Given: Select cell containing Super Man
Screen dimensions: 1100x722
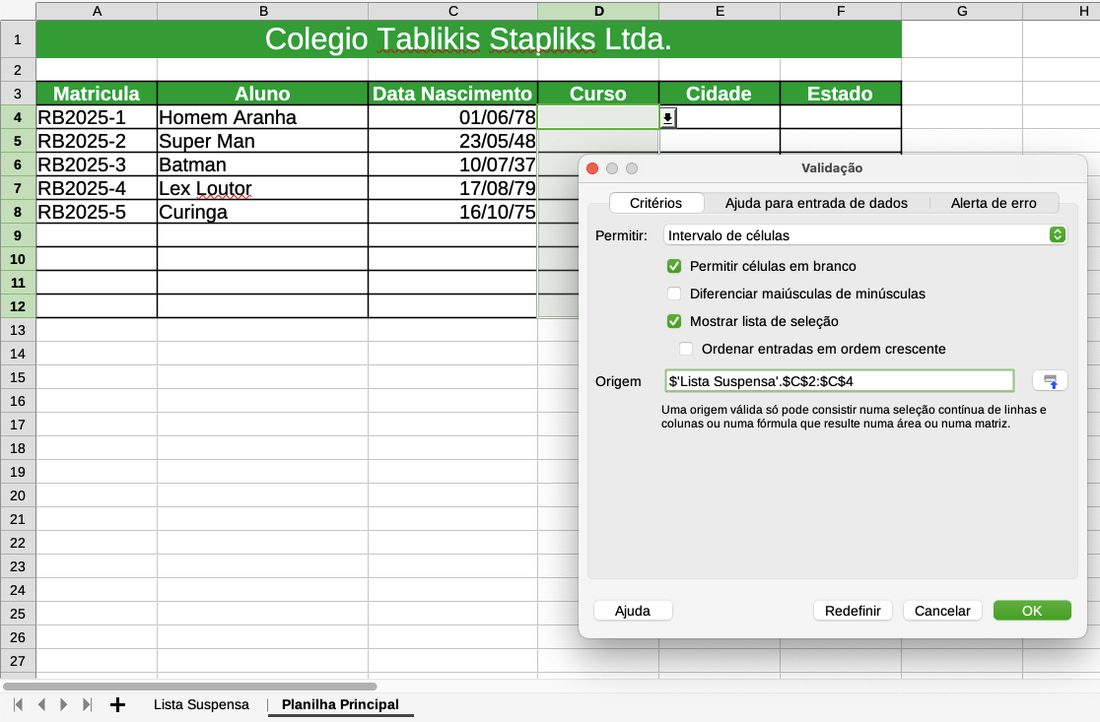Looking at the screenshot, I should [263, 141].
